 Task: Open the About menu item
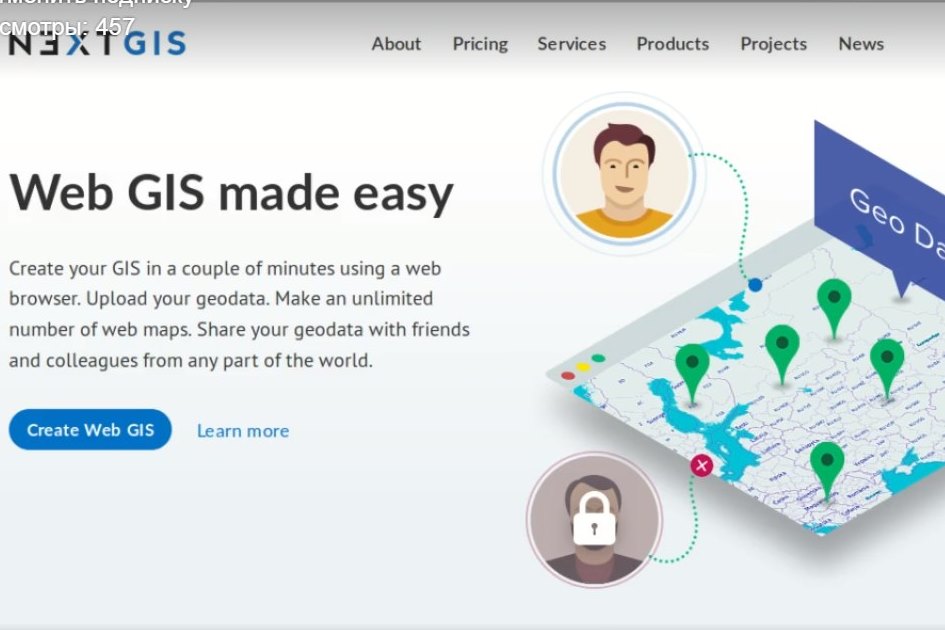click(396, 44)
